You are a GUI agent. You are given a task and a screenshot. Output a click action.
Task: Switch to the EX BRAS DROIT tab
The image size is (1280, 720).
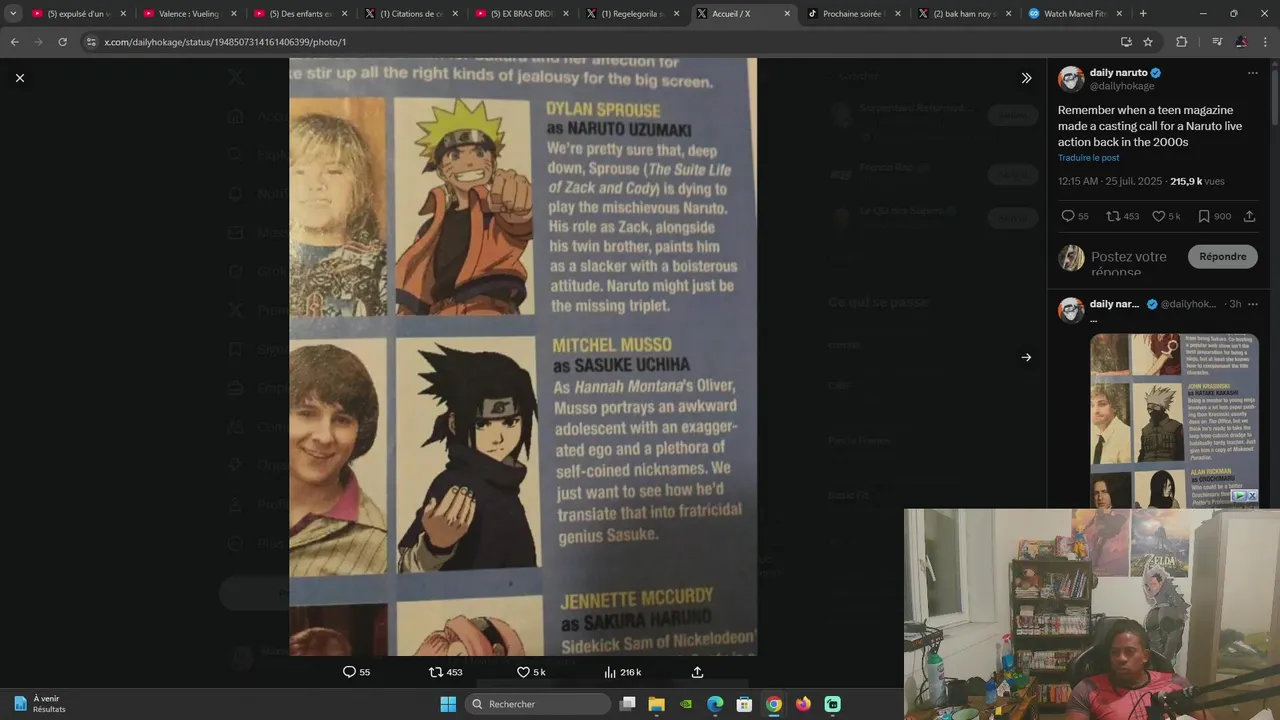tap(520, 14)
